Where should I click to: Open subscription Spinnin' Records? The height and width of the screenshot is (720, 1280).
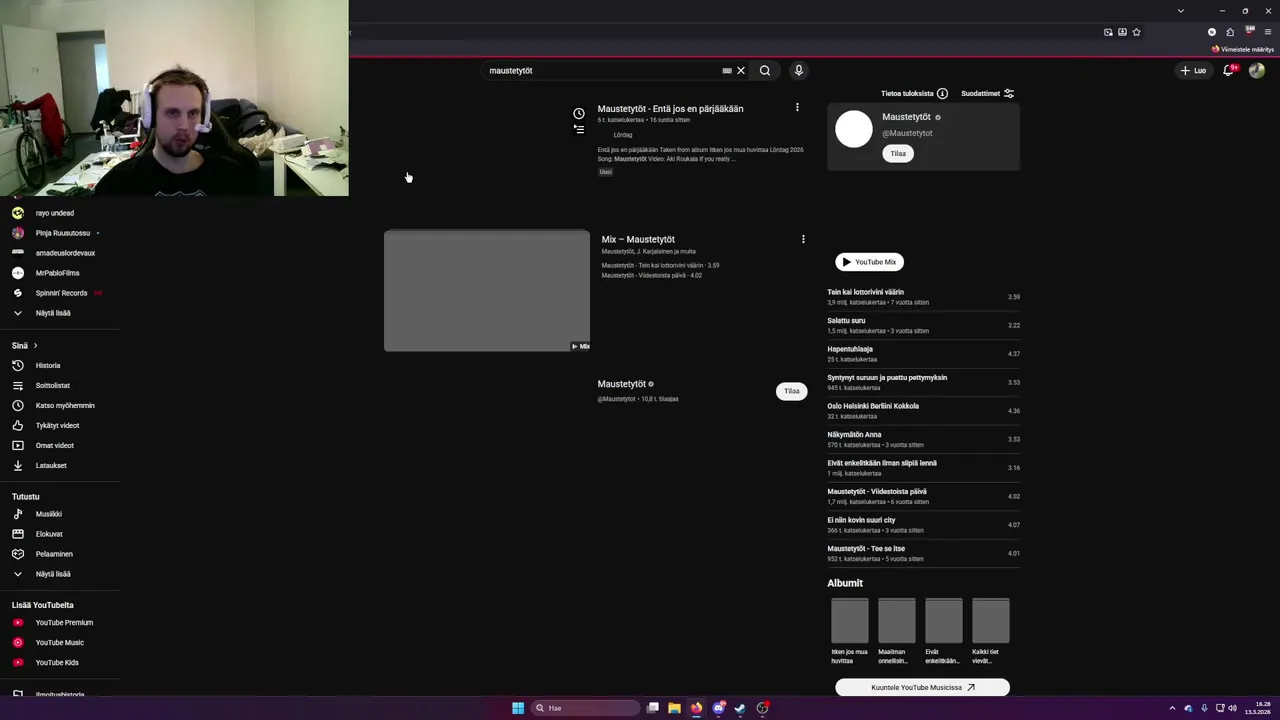pos(60,293)
